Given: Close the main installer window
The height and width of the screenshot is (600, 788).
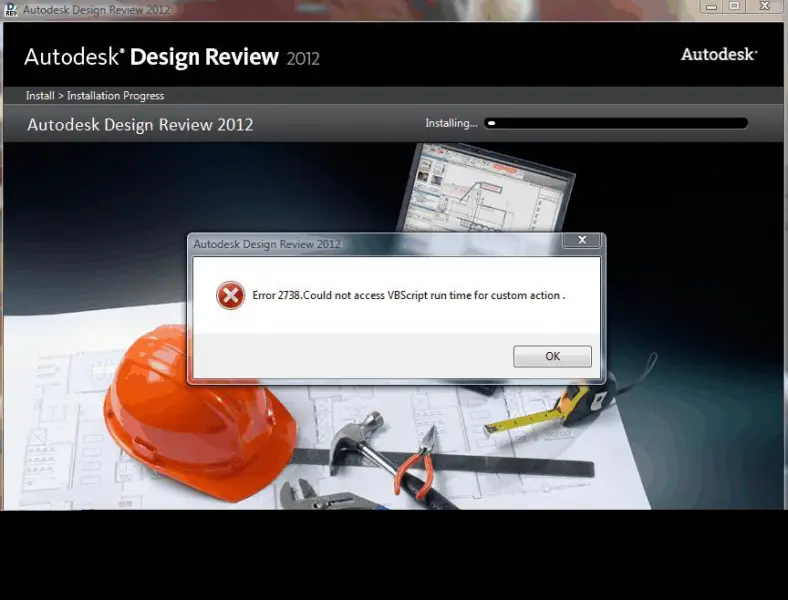Looking at the screenshot, I should coord(766,7).
